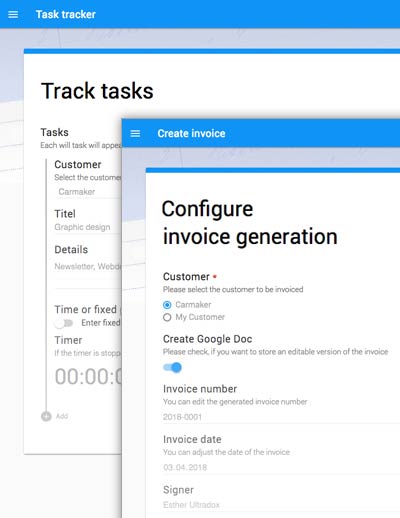Click the Task tracker title
This screenshot has width=400, height=518.
[66, 14]
